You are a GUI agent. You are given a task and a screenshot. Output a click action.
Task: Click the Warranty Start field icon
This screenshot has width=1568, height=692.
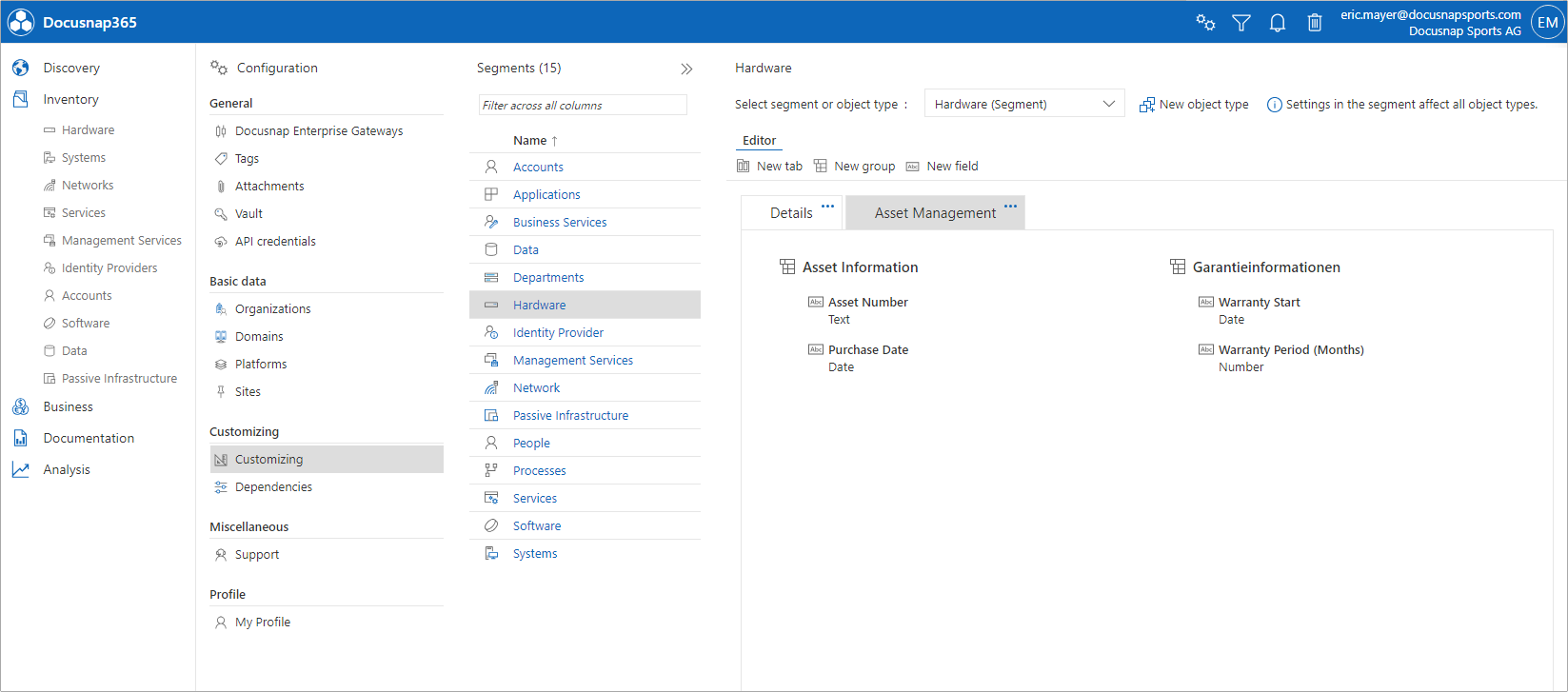1206,302
